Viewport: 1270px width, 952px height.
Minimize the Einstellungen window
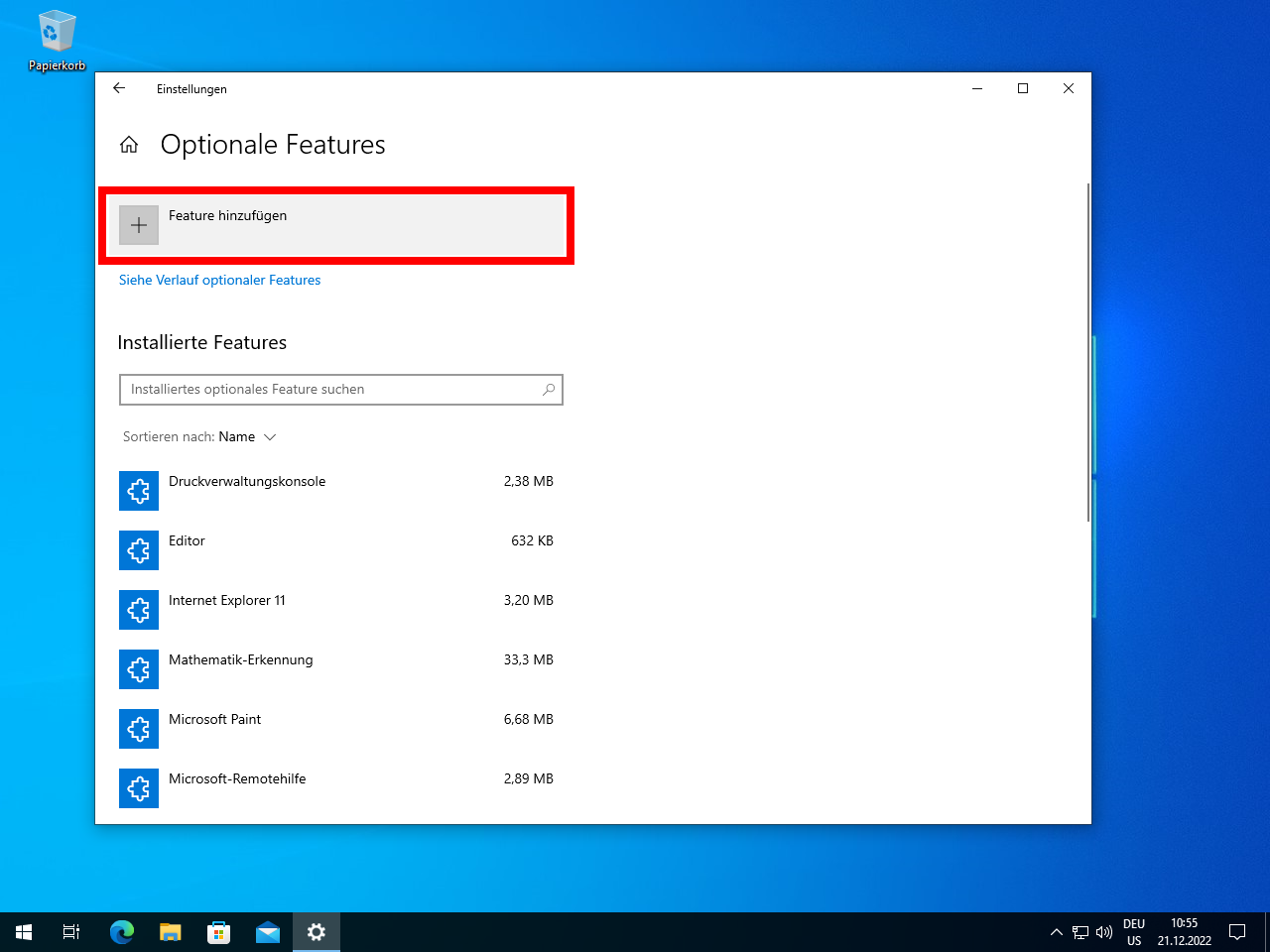coord(977,88)
